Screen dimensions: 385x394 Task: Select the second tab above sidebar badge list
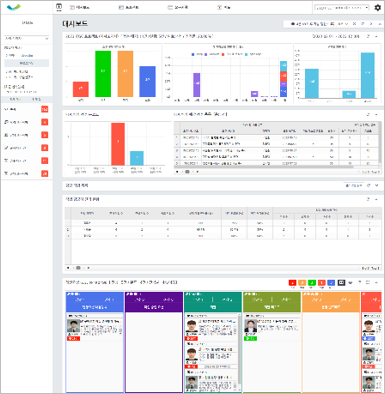(x=36, y=99)
